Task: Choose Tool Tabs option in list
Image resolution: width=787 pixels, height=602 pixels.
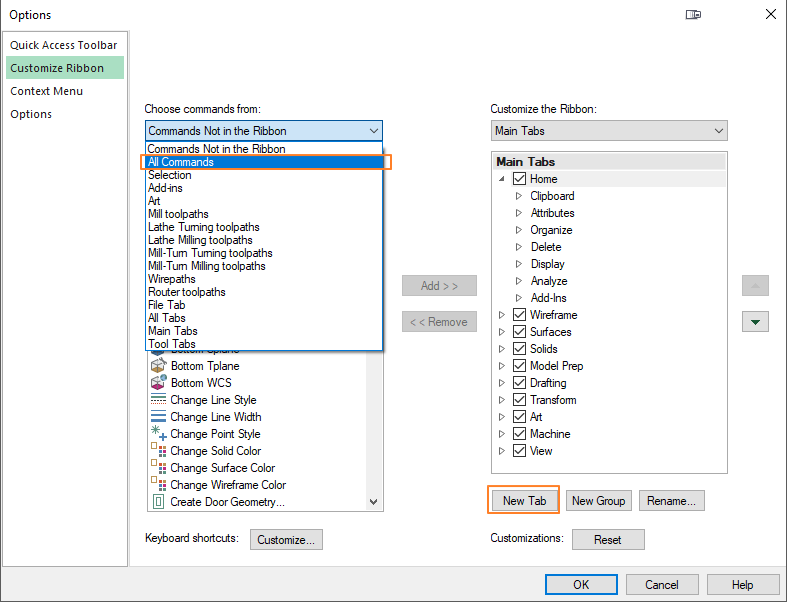Action: pyautogui.click(x=264, y=344)
